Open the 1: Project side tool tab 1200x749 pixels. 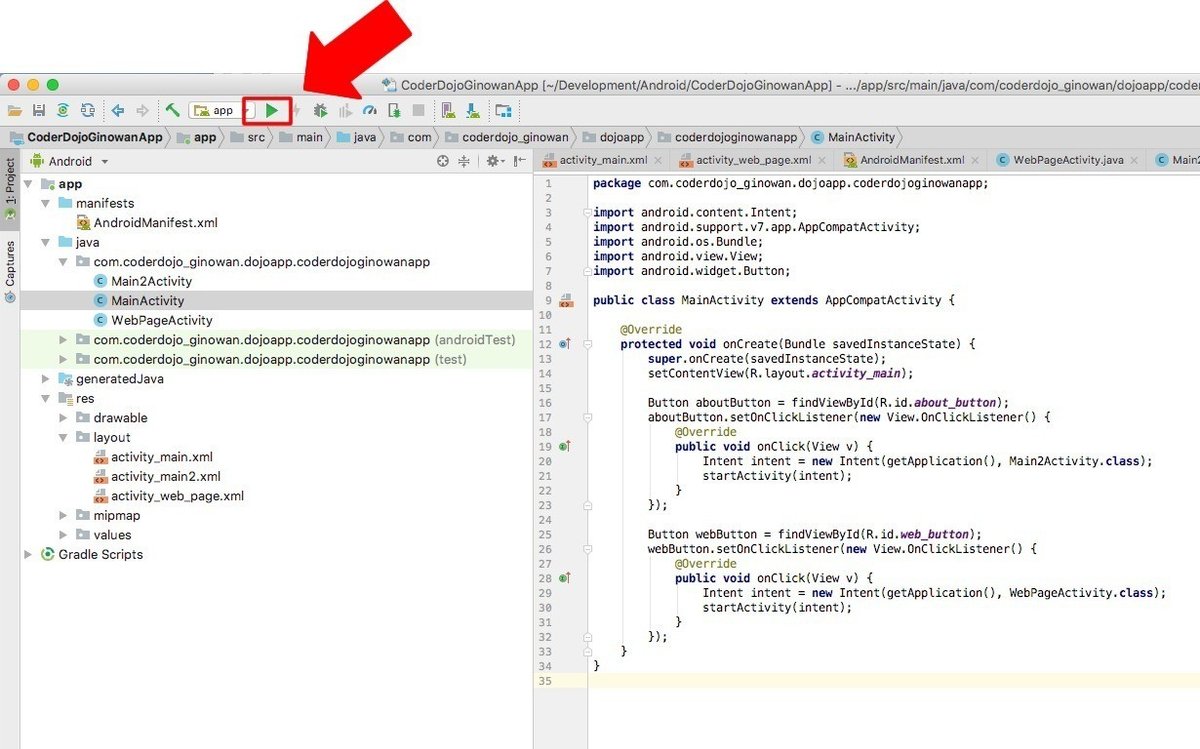[x=10, y=191]
